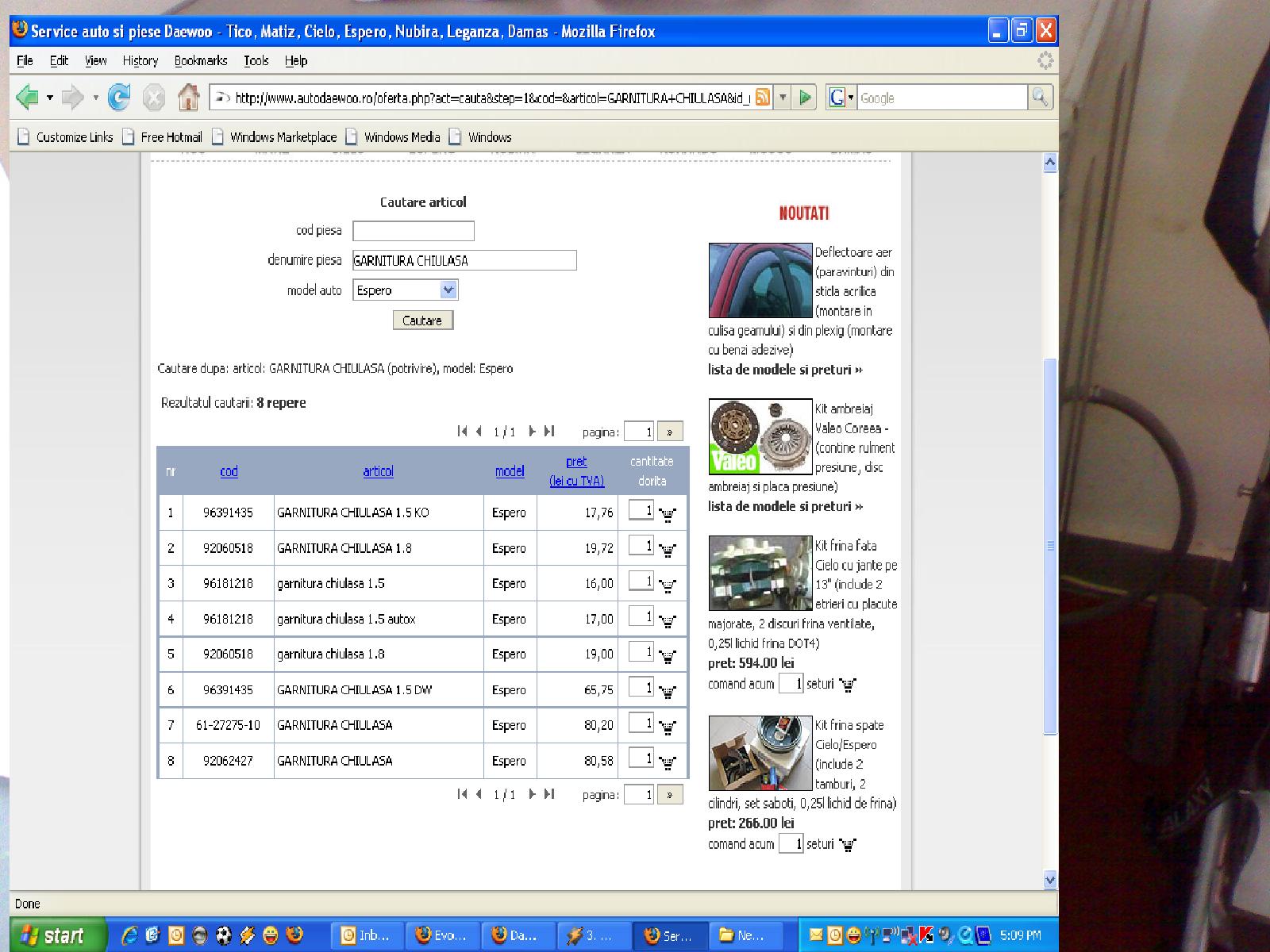
Task: Click Firefox icon in quick launch
Action: click(x=294, y=935)
